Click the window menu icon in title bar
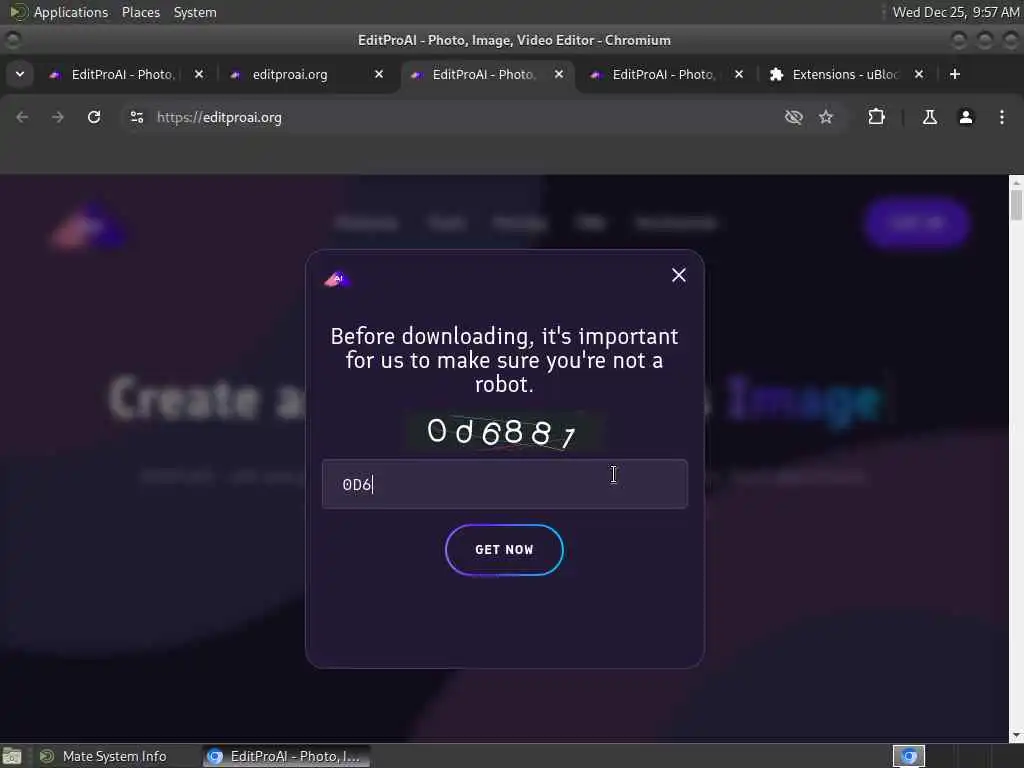Image resolution: width=1024 pixels, height=768 pixels. click(x=12, y=40)
